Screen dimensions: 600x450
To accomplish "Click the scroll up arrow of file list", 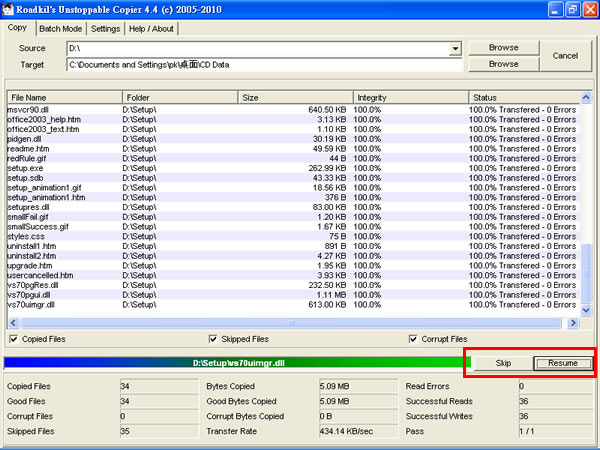I will coord(585,98).
